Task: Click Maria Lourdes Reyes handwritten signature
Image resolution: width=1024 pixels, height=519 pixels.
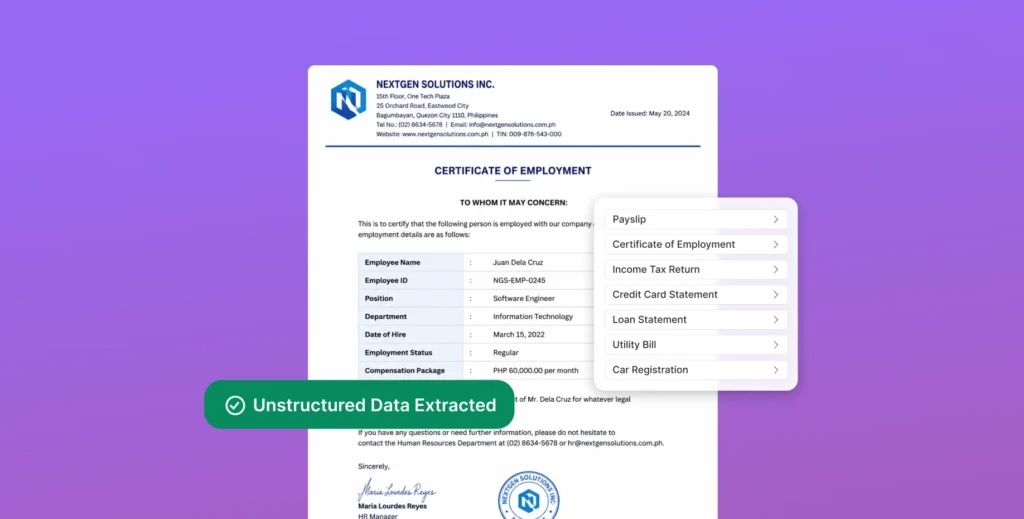Action: [x=396, y=490]
